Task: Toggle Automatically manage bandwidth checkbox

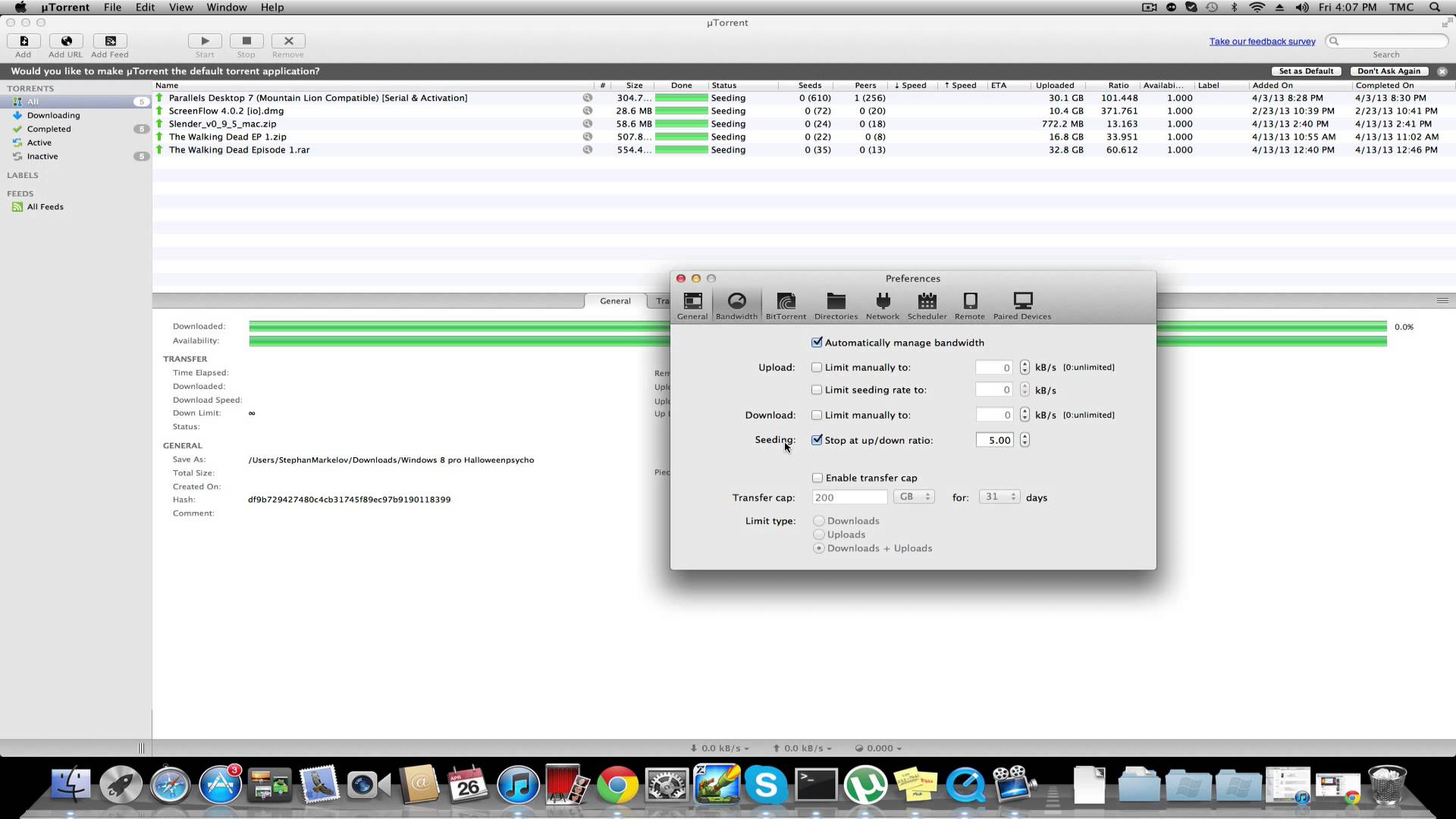Action: [x=817, y=342]
